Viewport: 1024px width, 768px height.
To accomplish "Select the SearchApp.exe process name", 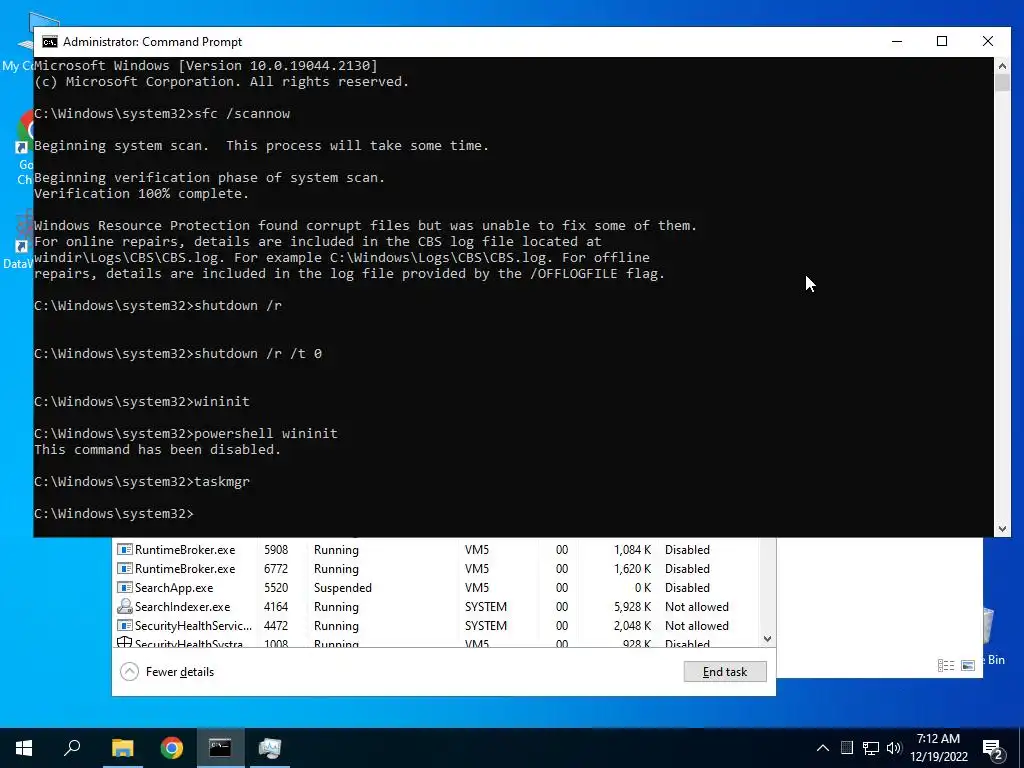I will (x=174, y=588).
